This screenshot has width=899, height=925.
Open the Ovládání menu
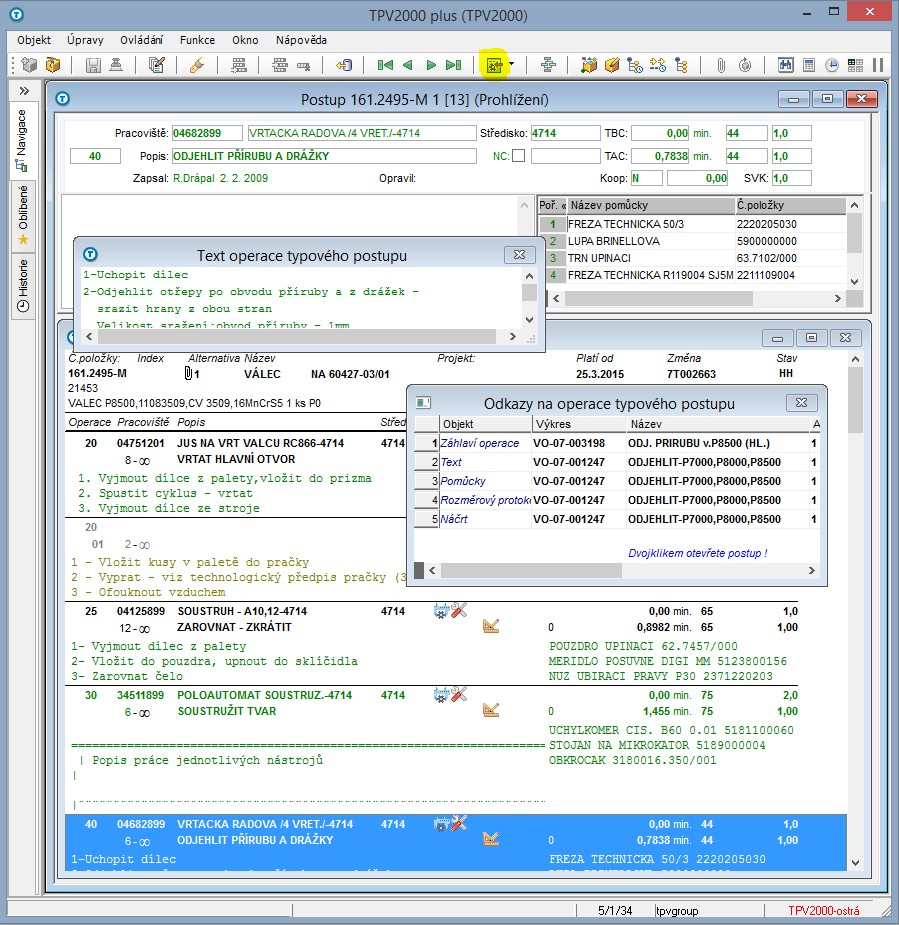pos(142,40)
